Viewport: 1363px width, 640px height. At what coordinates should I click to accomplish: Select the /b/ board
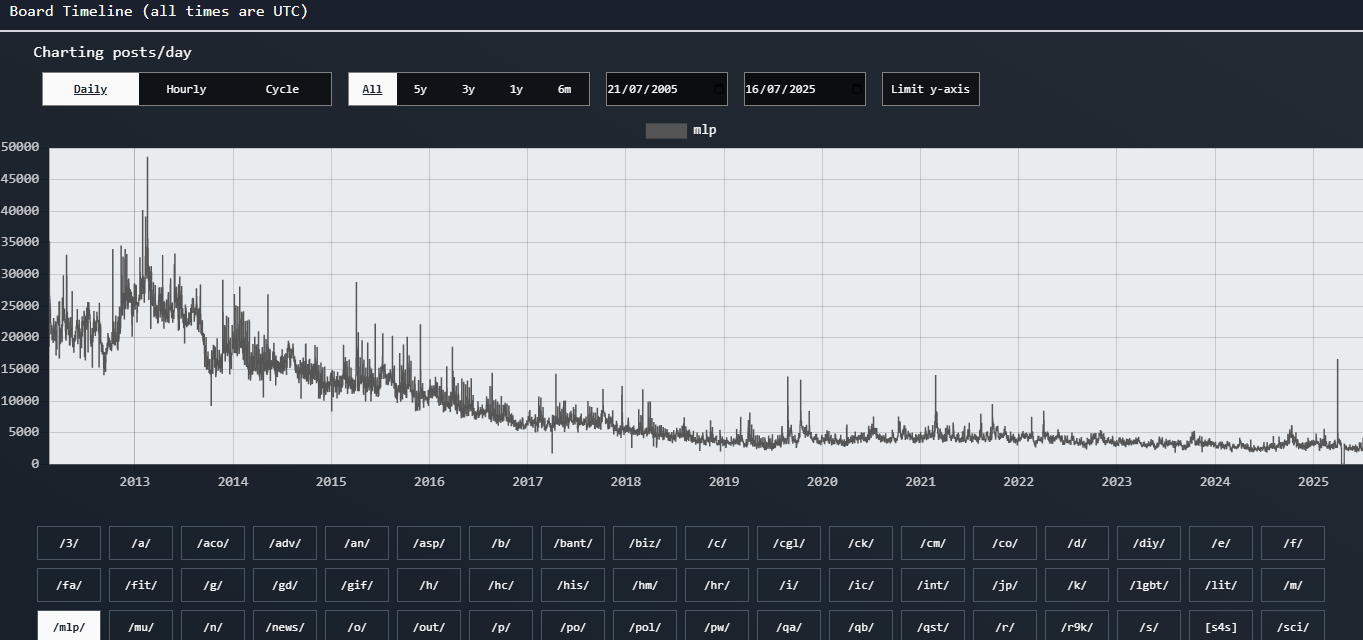(501, 543)
